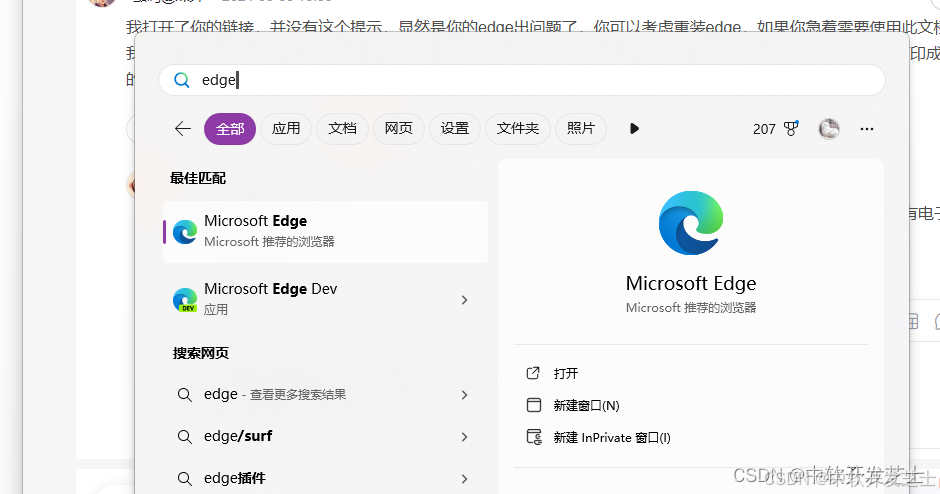
Task: Switch to the 网页 filter tab
Action: click(x=399, y=128)
